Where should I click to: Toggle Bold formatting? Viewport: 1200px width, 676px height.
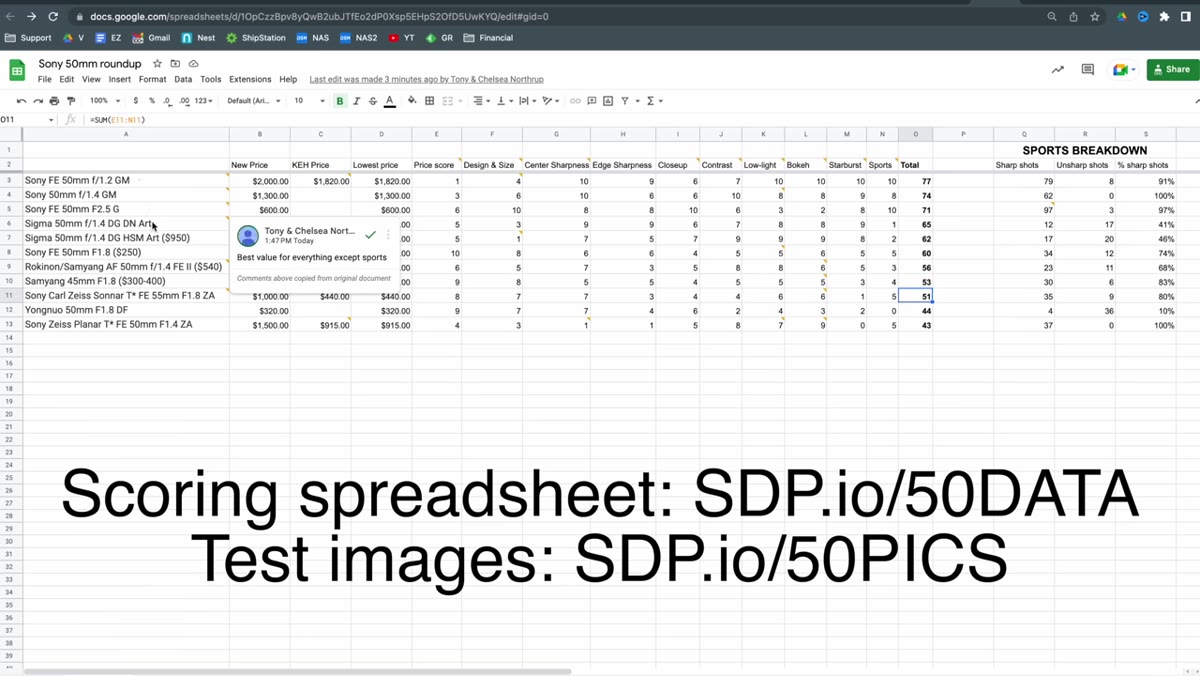pos(340,101)
